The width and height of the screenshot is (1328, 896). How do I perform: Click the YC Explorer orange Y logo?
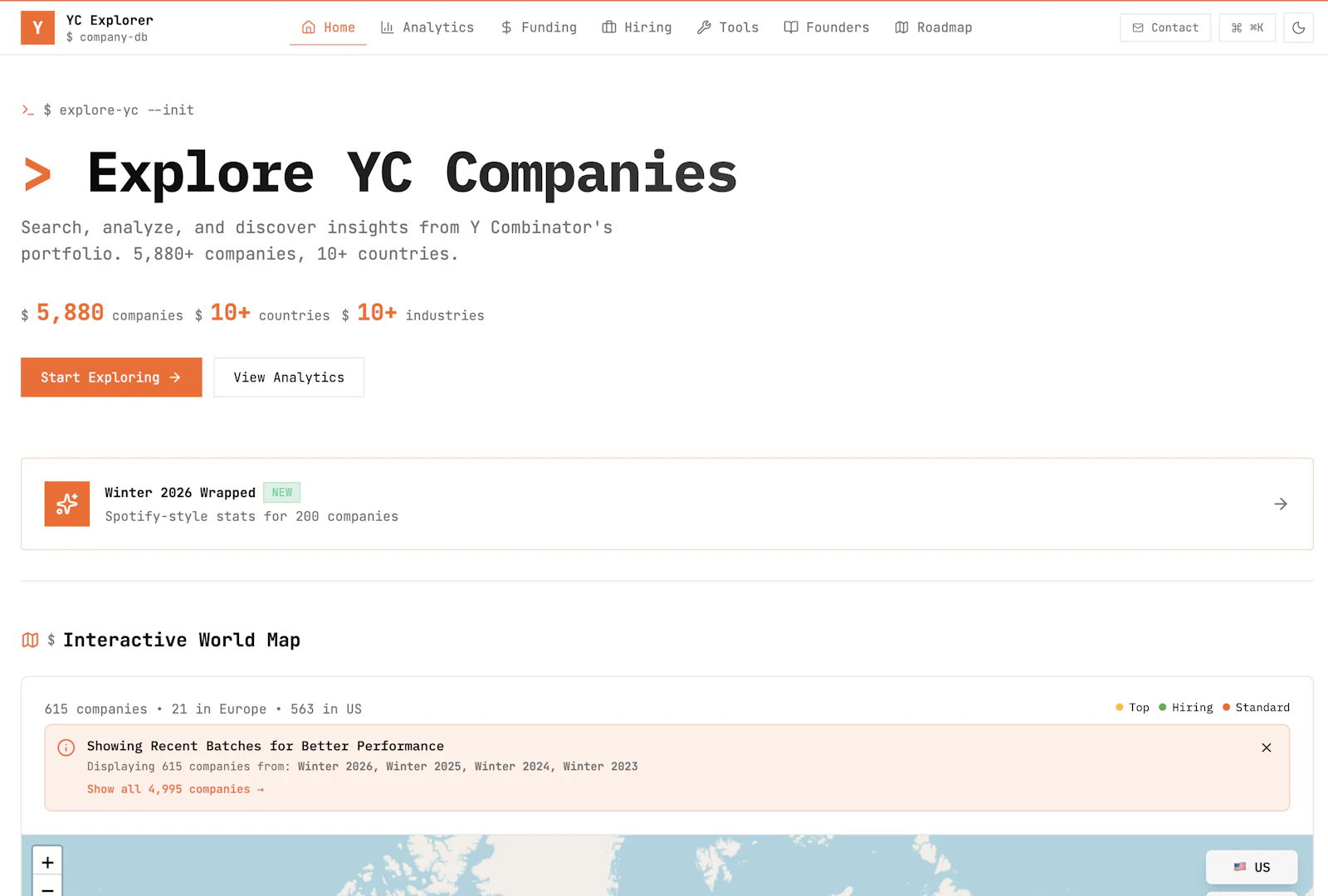click(37, 27)
